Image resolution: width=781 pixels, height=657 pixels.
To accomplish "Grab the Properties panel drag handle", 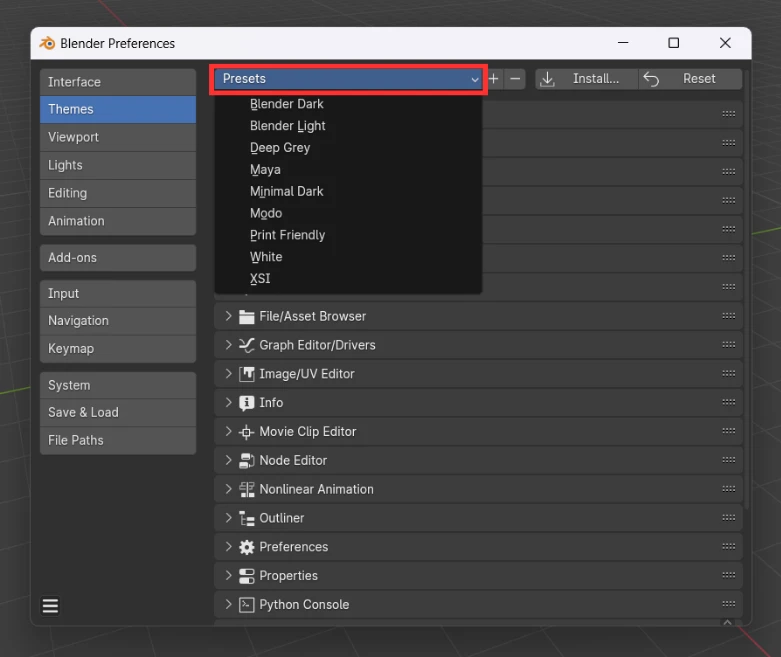I will point(729,575).
